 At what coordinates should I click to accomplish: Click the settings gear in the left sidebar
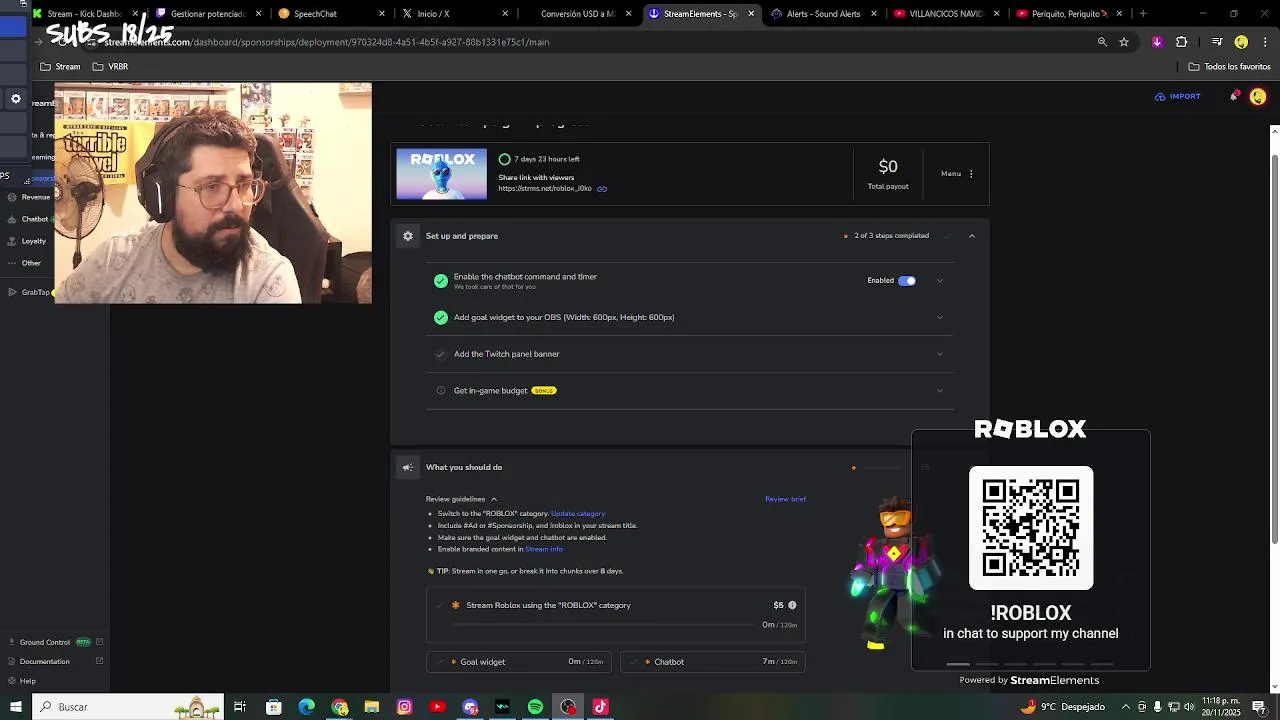pos(15,99)
